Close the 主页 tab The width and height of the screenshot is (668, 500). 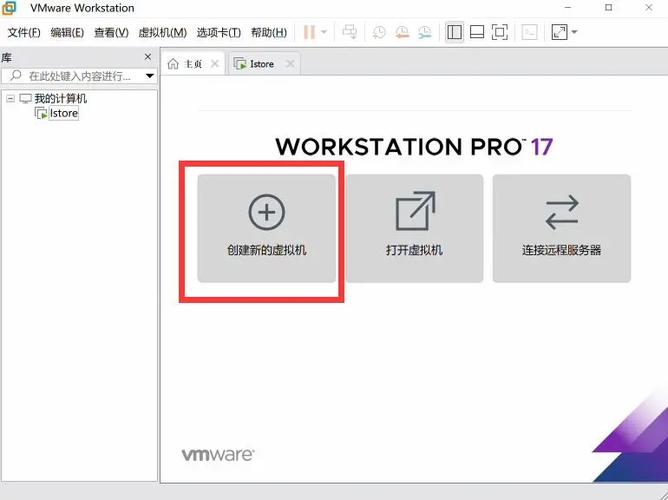coord(215,64)
